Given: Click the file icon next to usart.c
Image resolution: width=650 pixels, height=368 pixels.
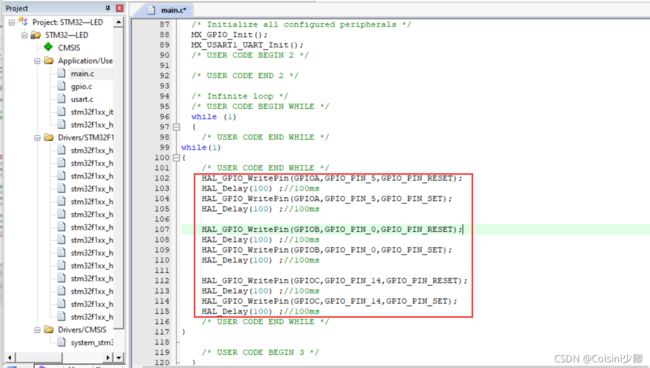Looking at the screenshot, I should pos(61,99).
